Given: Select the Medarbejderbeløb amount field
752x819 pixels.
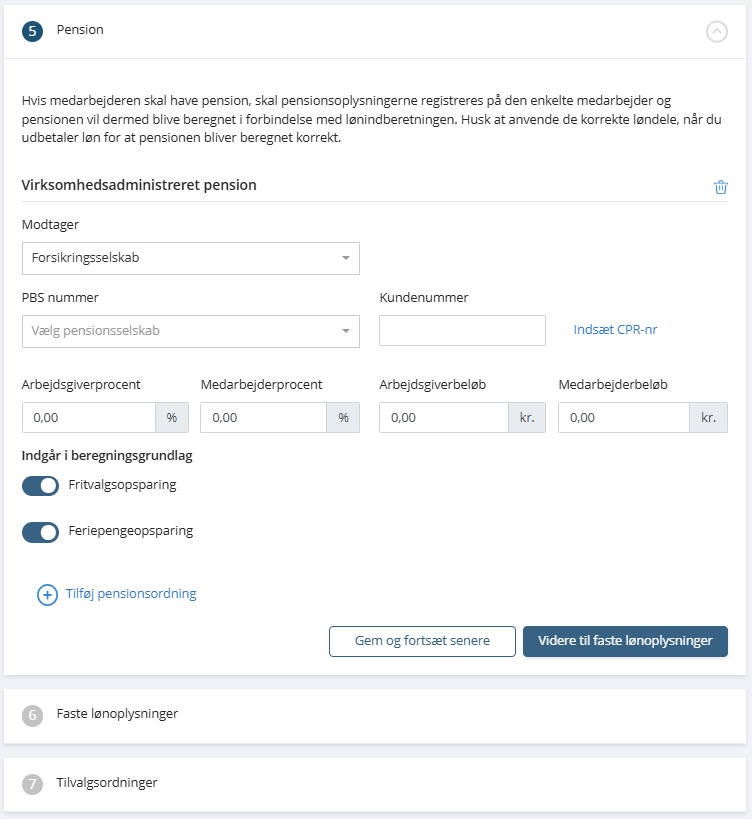Looking at the screenshot, I should coord(623,418).
